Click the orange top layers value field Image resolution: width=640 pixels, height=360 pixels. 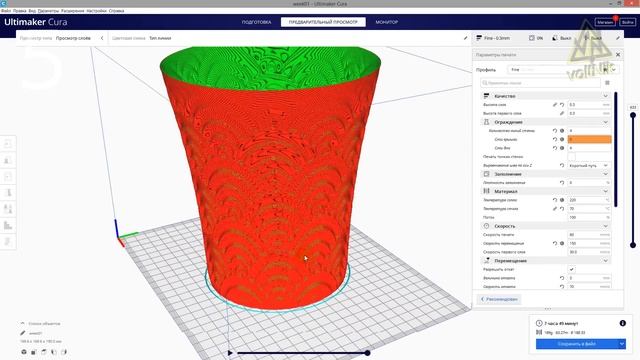(589, 140)
